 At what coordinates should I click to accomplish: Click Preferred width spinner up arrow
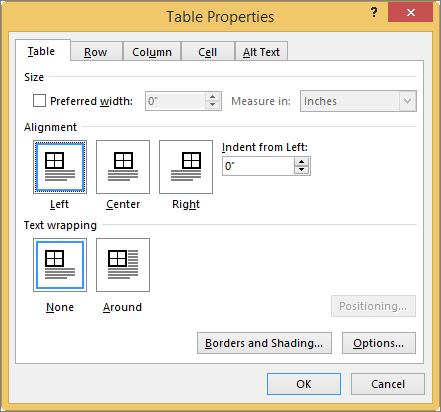(213, 97)
